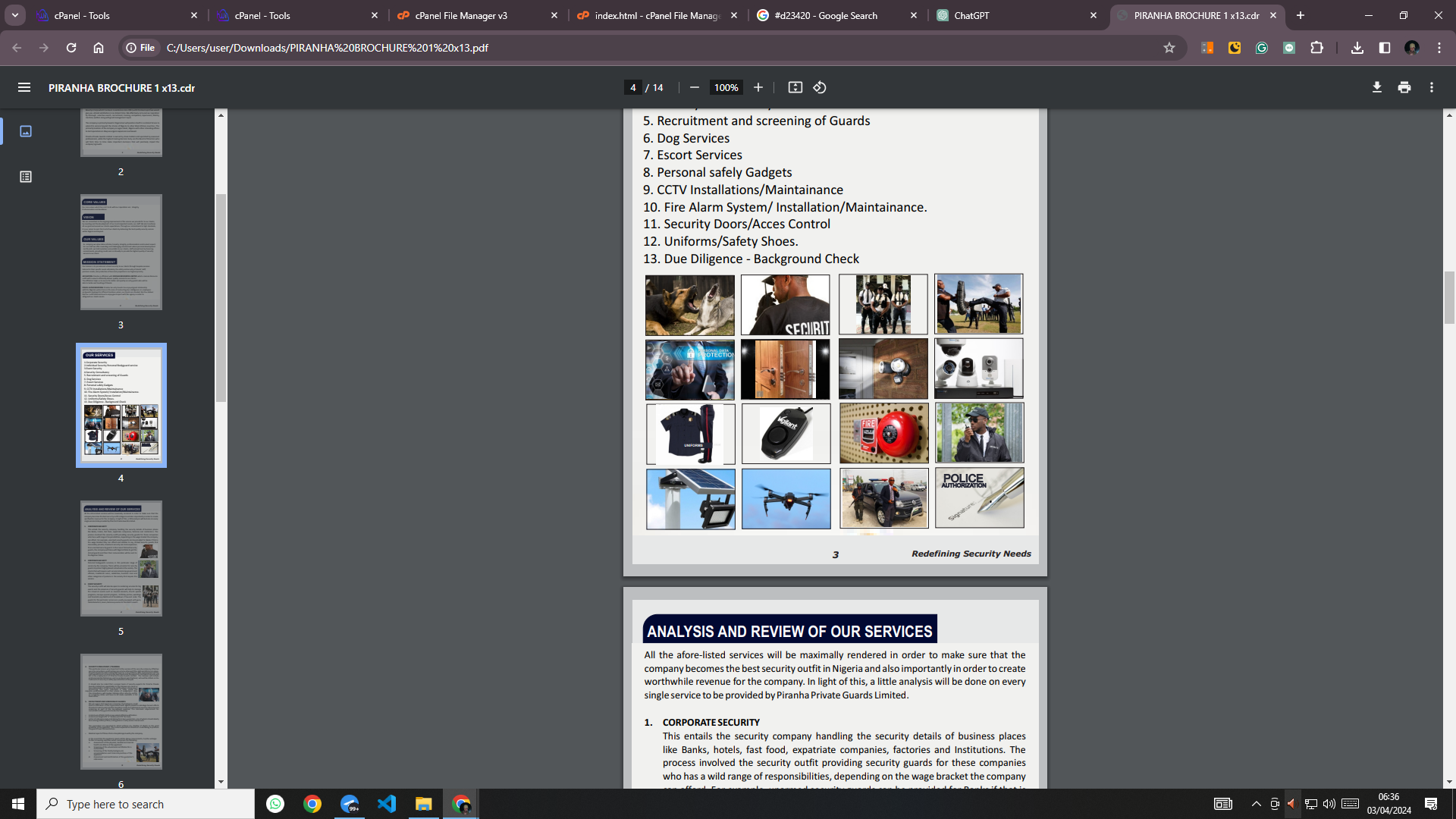Print the PDF document
The image size is (1456, 819).
[x=1404, y=88]
